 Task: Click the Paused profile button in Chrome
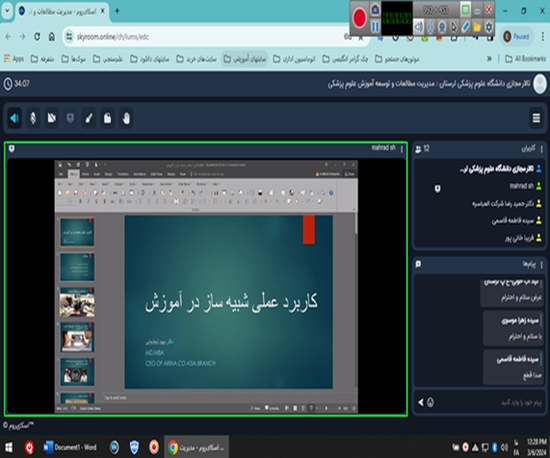(x=516, y=36)
